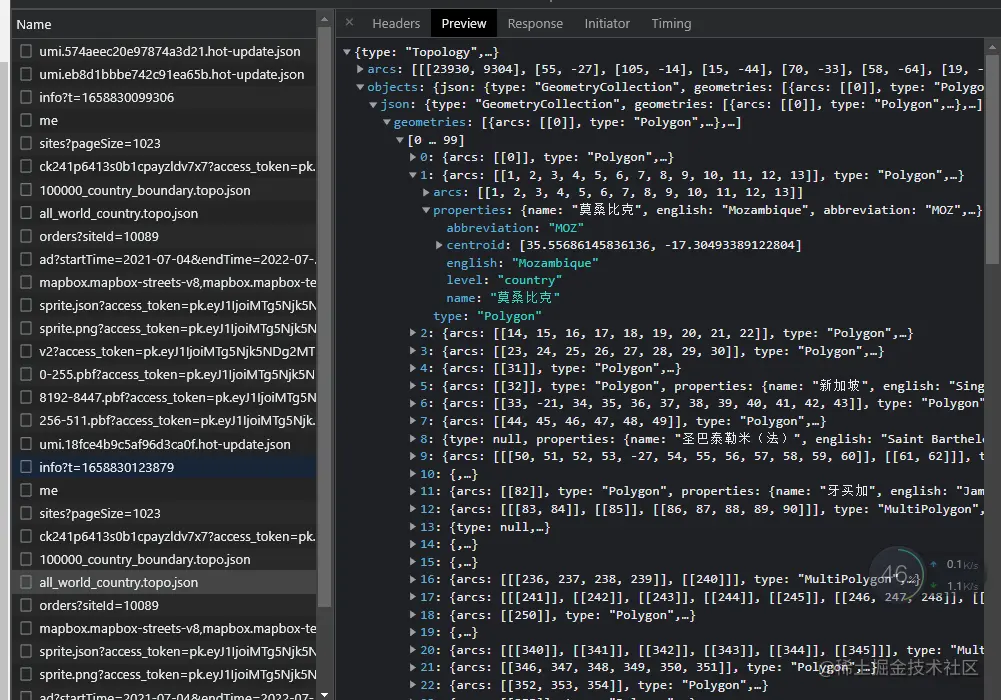Tick checkbox for 0-255.pbf request
The image size is (1001, 700).
click(26, 375)
